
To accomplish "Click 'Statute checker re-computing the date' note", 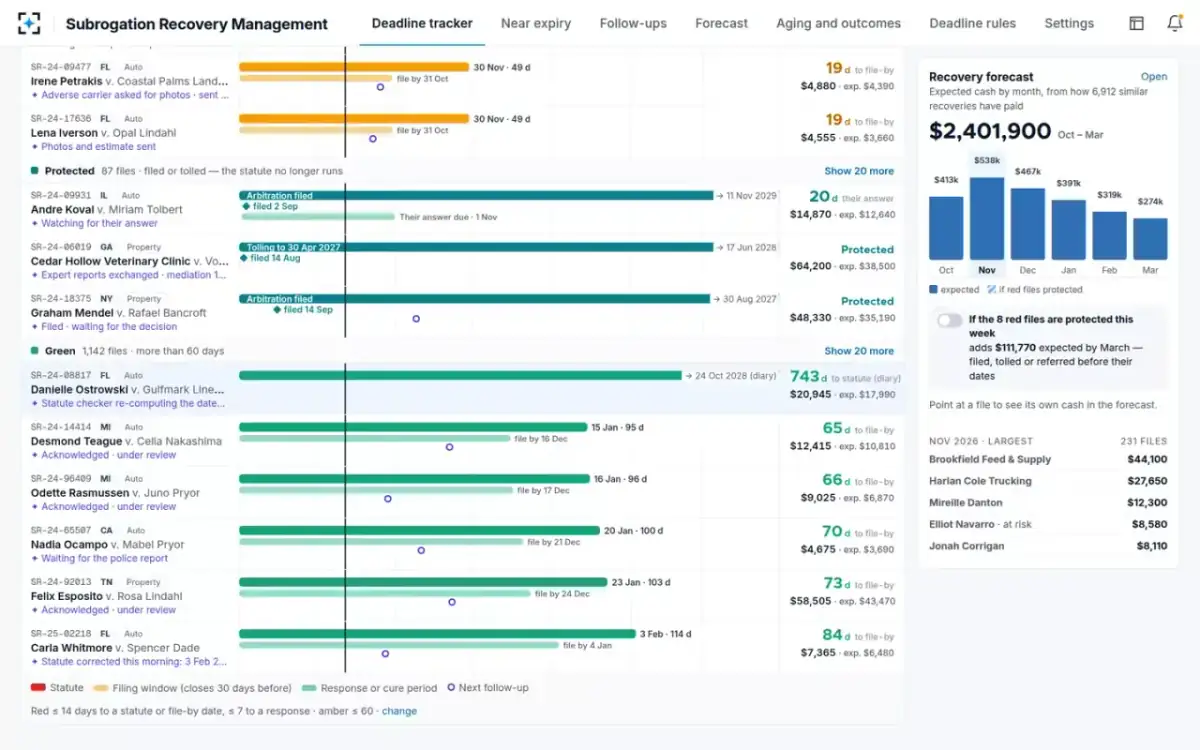I will (129, 404).
